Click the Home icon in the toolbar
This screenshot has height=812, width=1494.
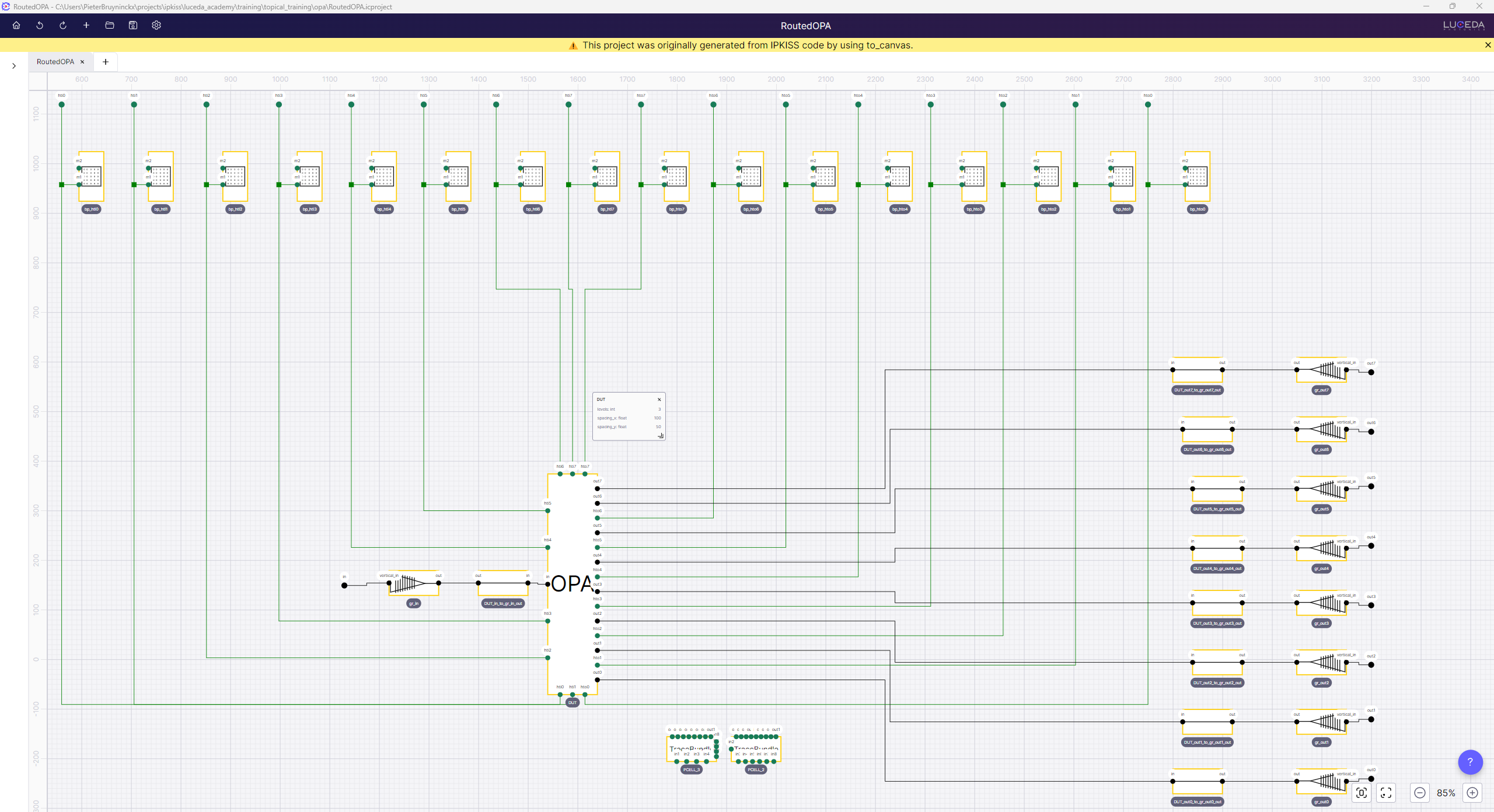16,25
